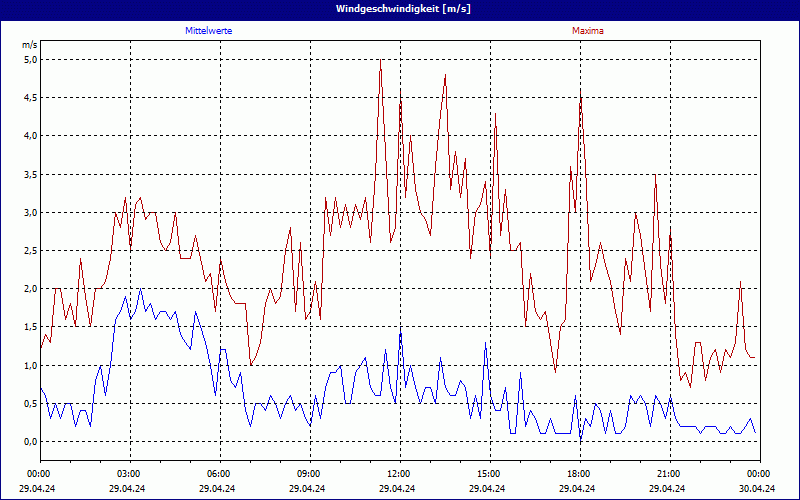Click the 12:00 time axis label
Screen dimensions: 800x500
(399, 474)
